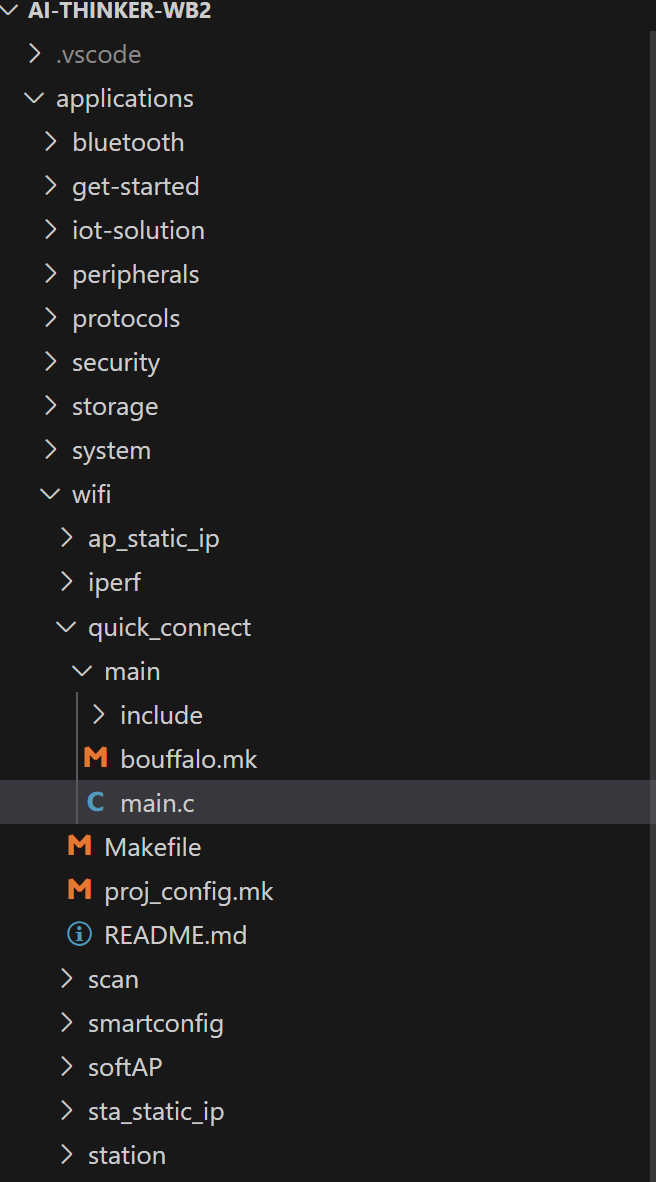Image resolution: width=656 pixels, height=1182 pixels.
Task: Select the README.md file
Action: 176,935
